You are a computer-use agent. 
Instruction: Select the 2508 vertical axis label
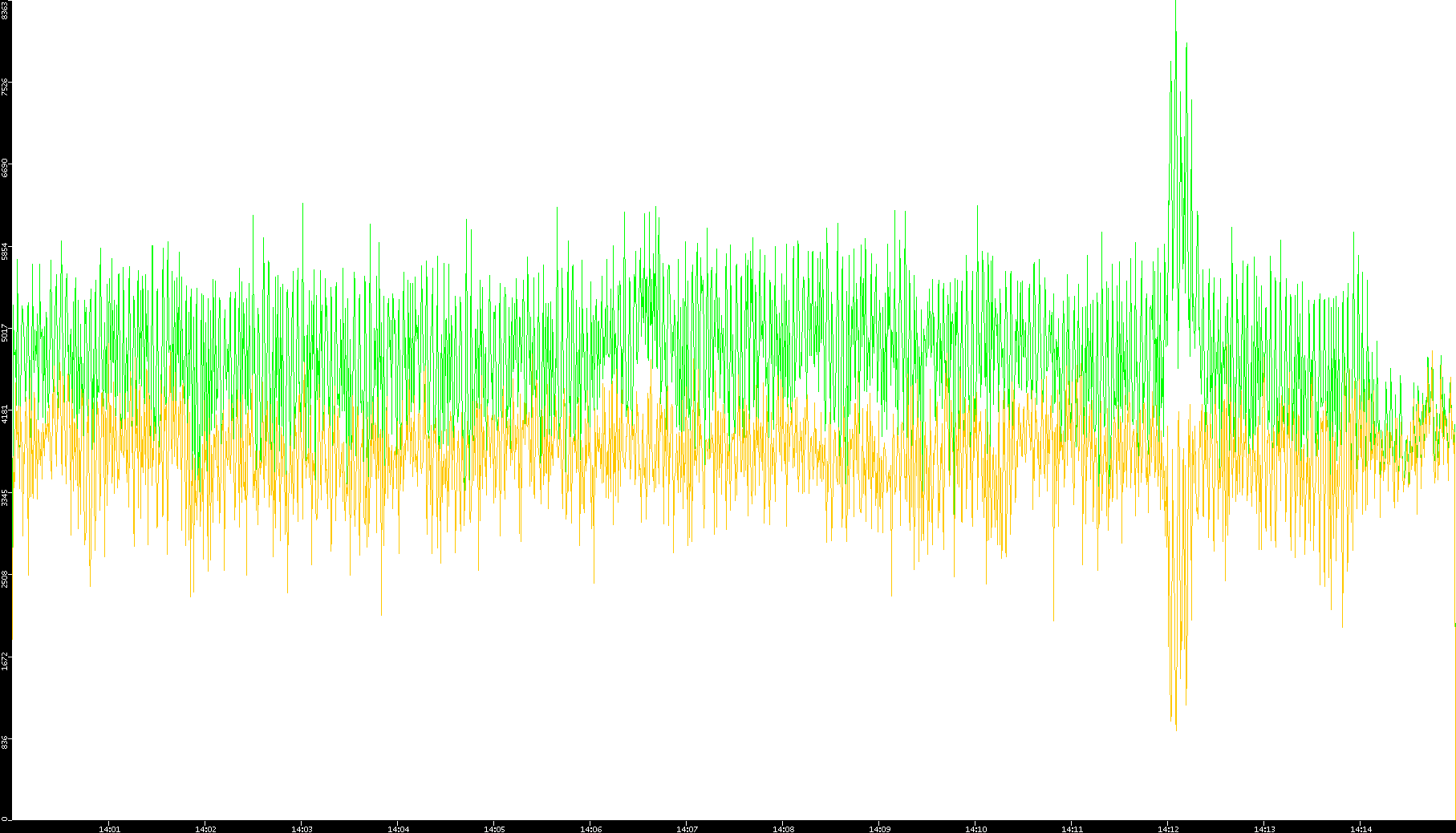click(5, 579)
